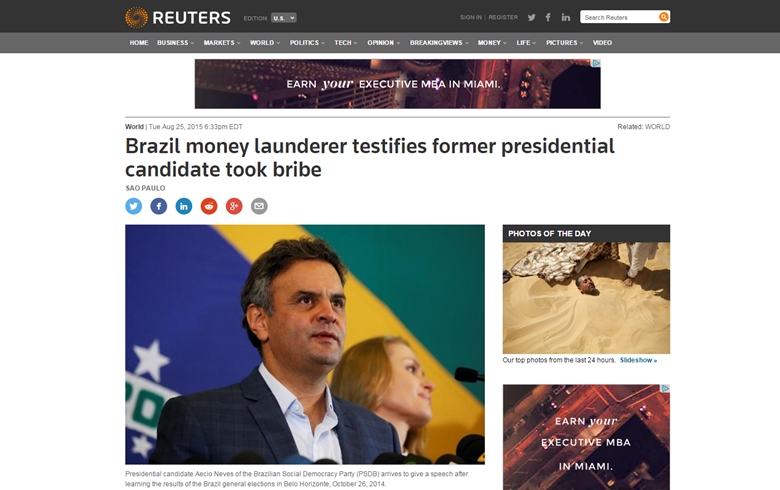Click the Sign In link
Image resolution: width=780 pixels, height=490 pixels.
[471, 17]
